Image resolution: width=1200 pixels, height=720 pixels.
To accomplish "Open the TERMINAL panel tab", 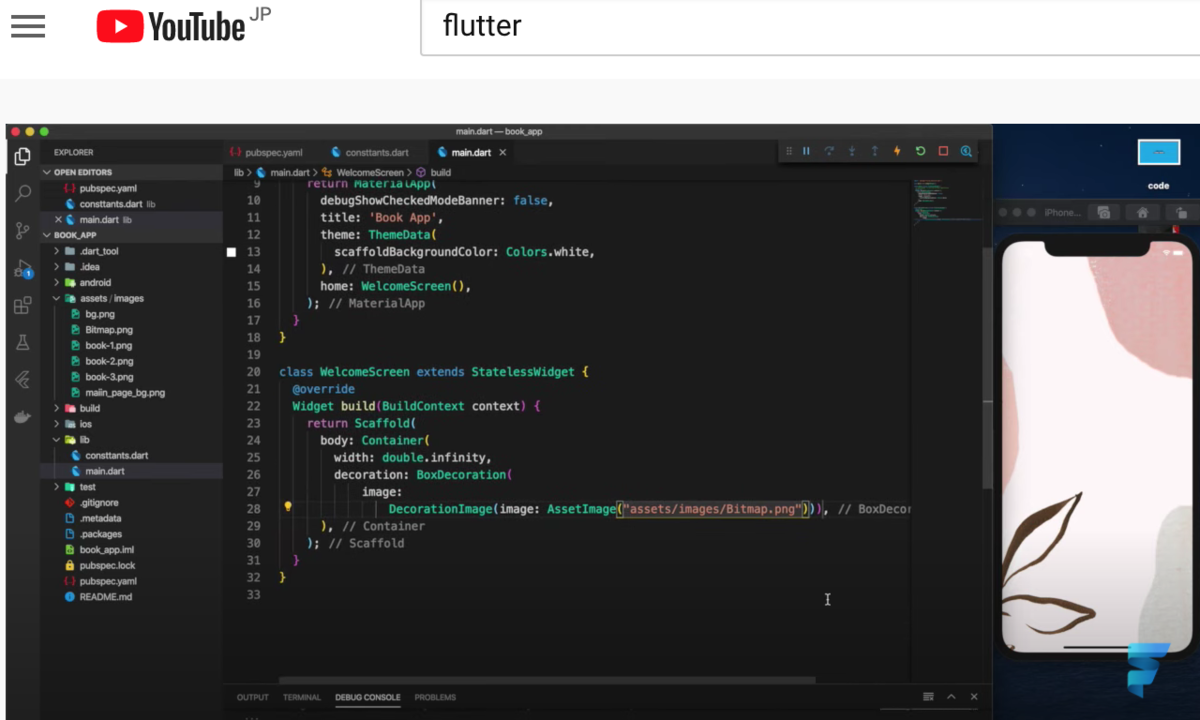I will [301, 697].
